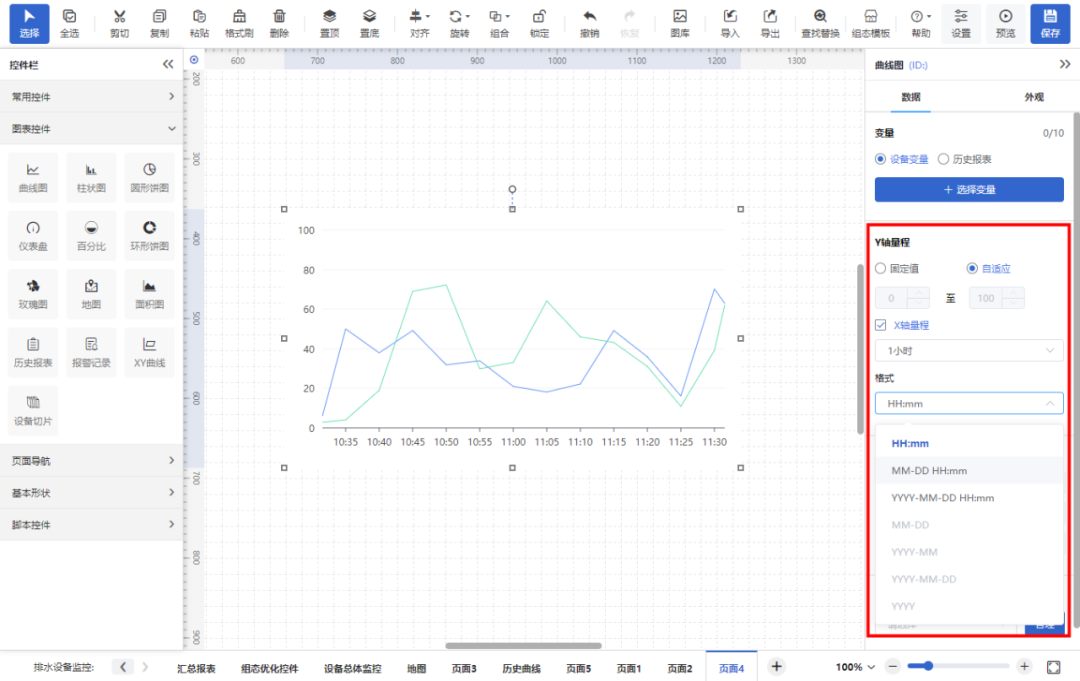Click the 预览 preview play icon
Viewport: 1080px width, 681px height.
tap(1005, 23)
